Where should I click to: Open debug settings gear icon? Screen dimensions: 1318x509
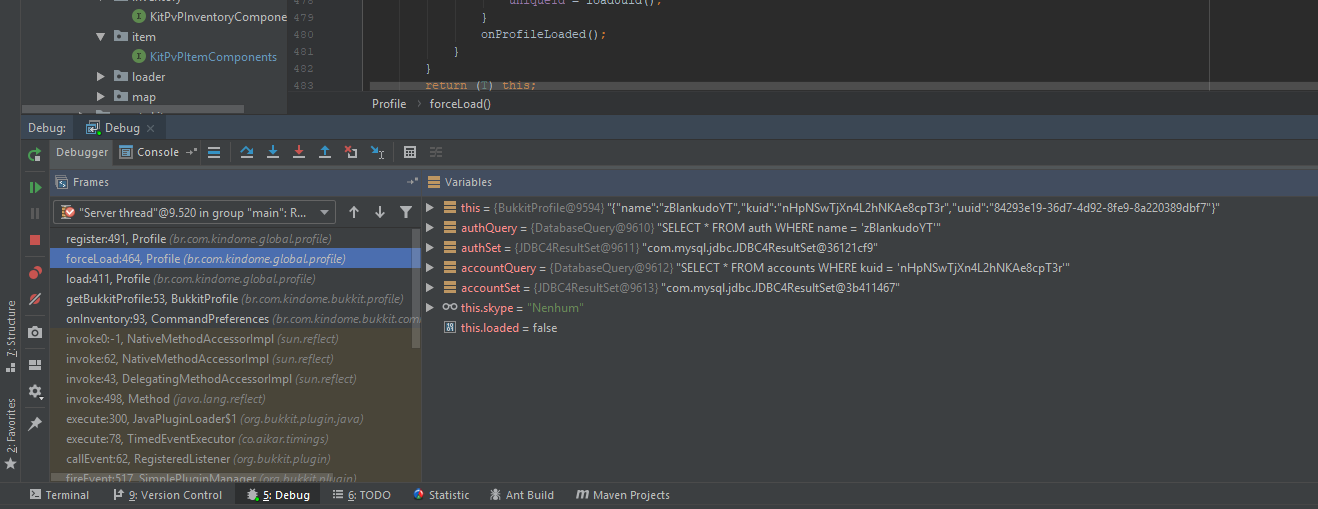(x=35, y=391)
